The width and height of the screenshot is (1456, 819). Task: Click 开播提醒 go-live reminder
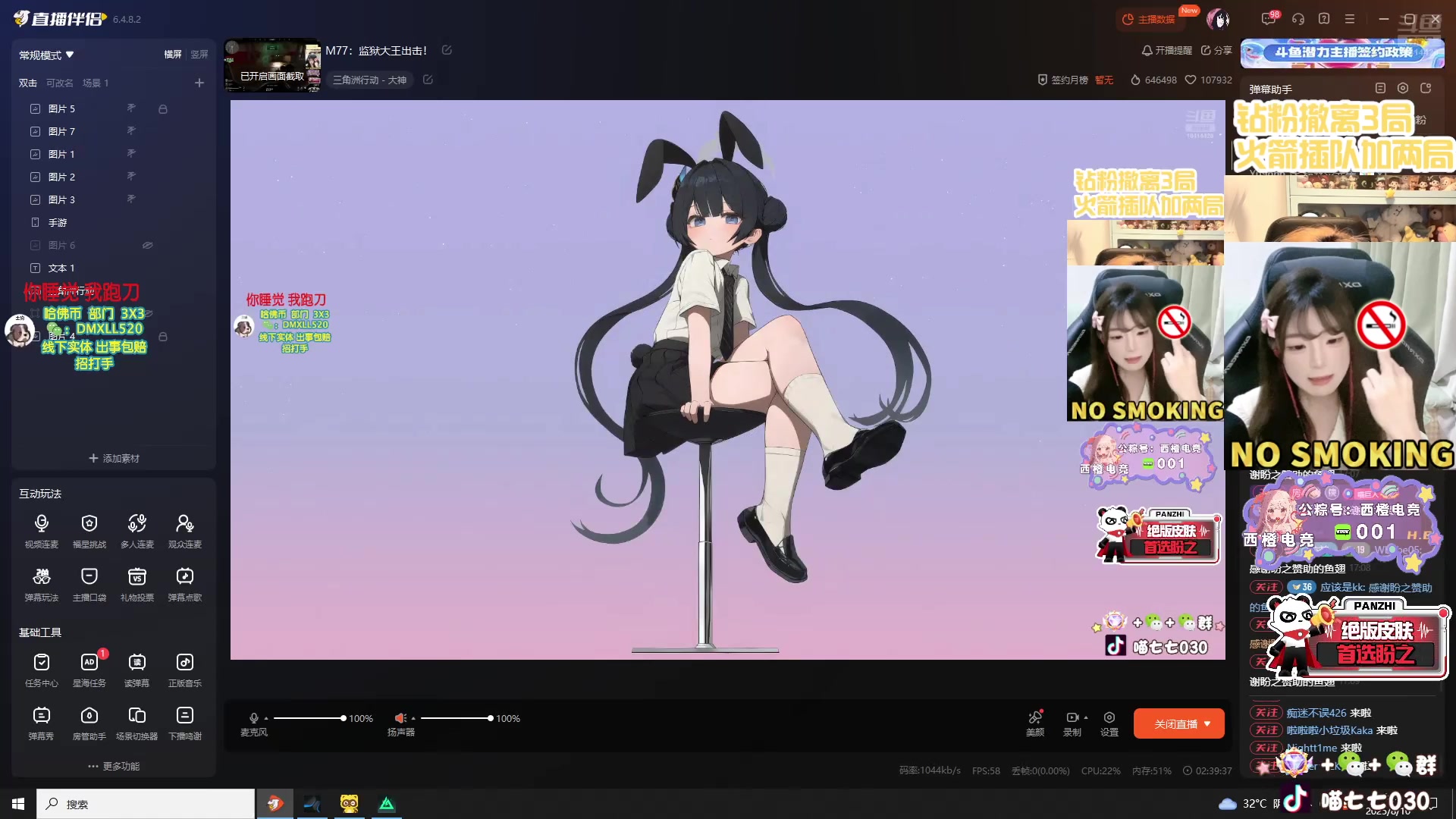(x=1167, y=50)
